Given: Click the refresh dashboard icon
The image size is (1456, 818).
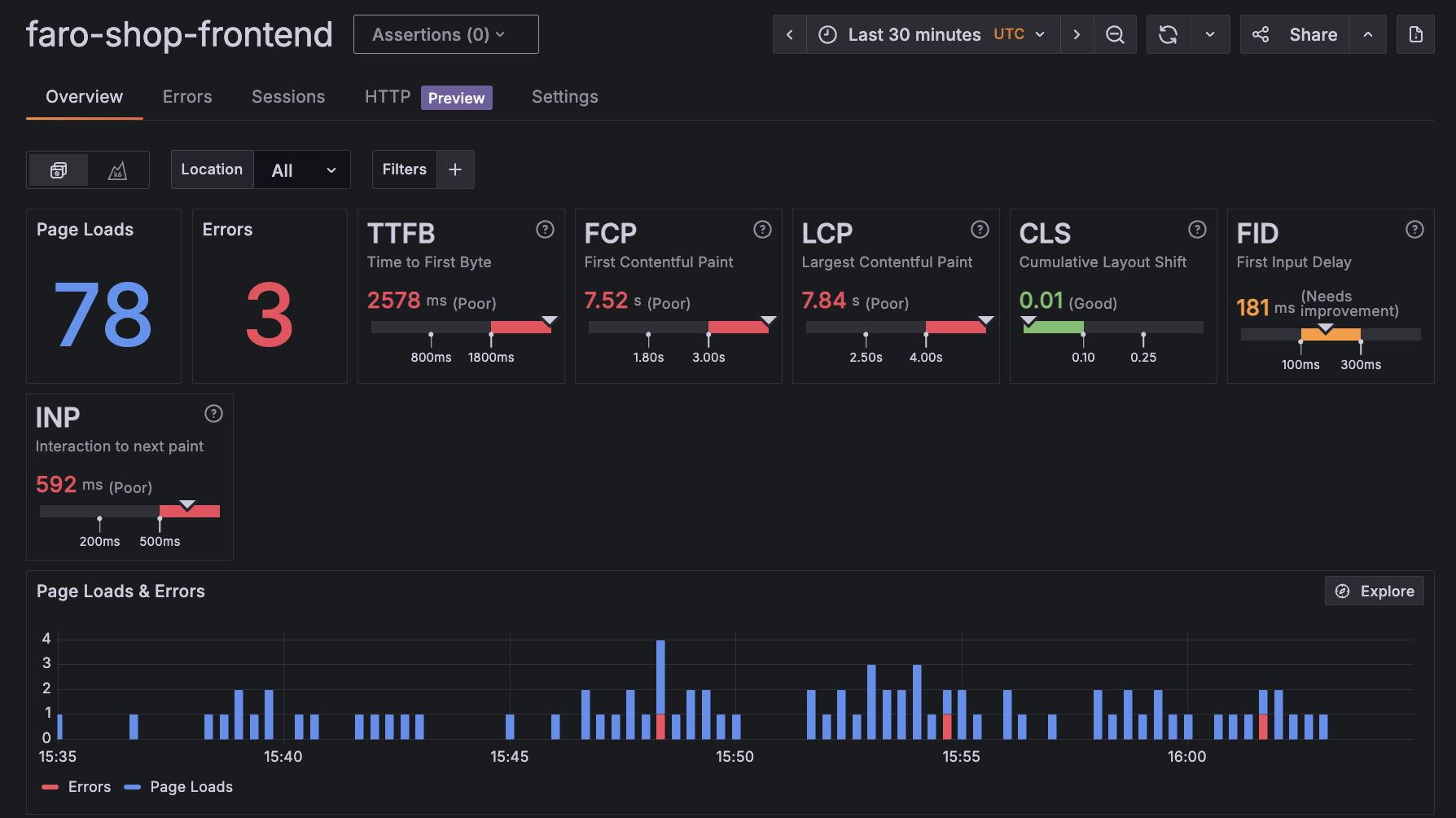Looking at the screenshot, I should point(1168,34).
